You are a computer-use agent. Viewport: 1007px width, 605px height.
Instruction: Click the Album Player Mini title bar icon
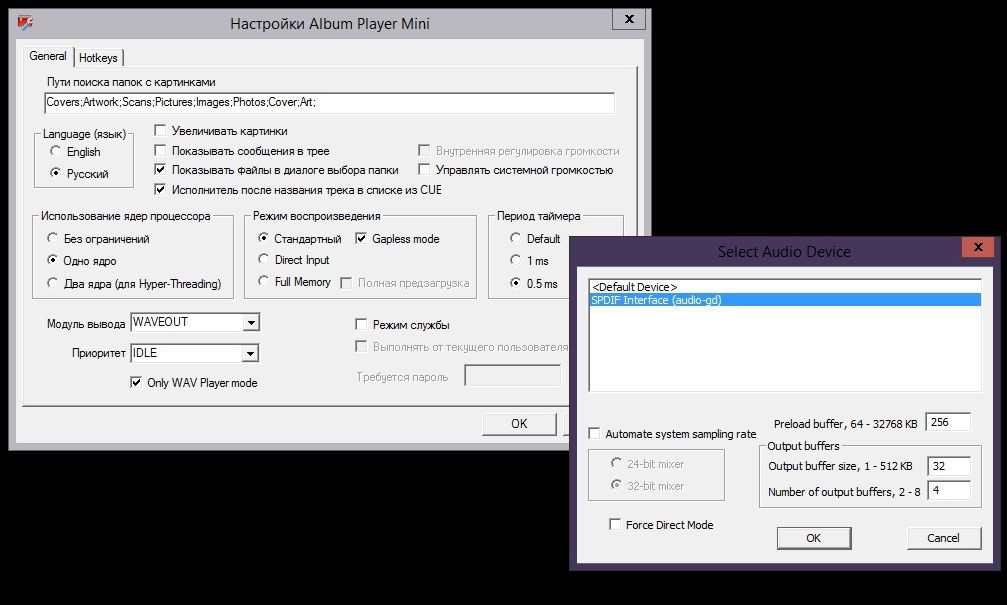pyautogui.click(x=25, y=23)
